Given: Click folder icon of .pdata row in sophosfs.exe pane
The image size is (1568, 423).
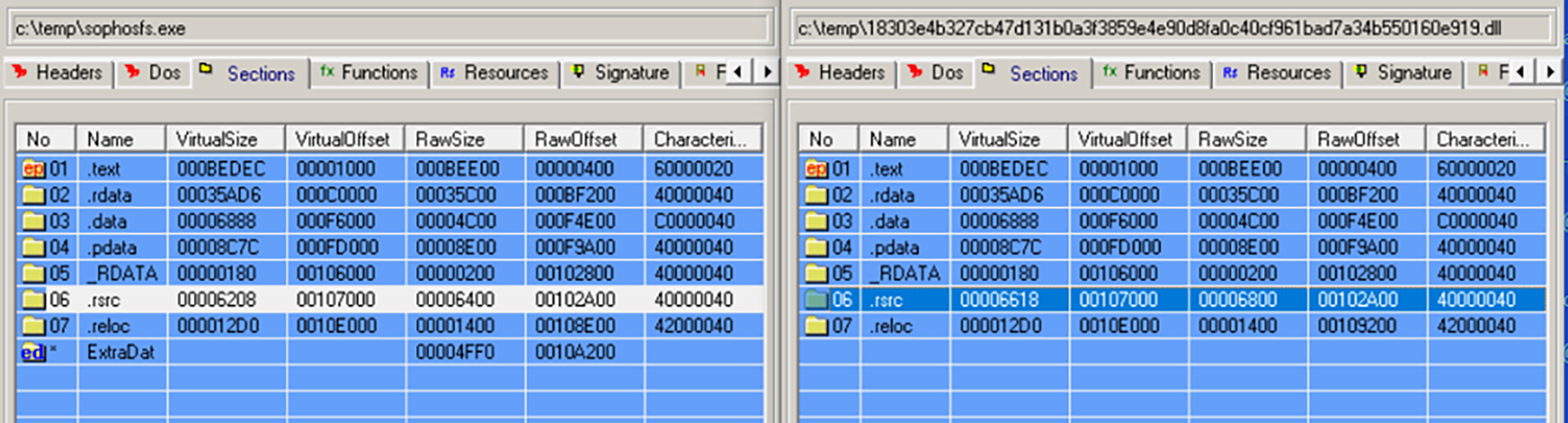Looking at the screenshot, I should (33, 247).
